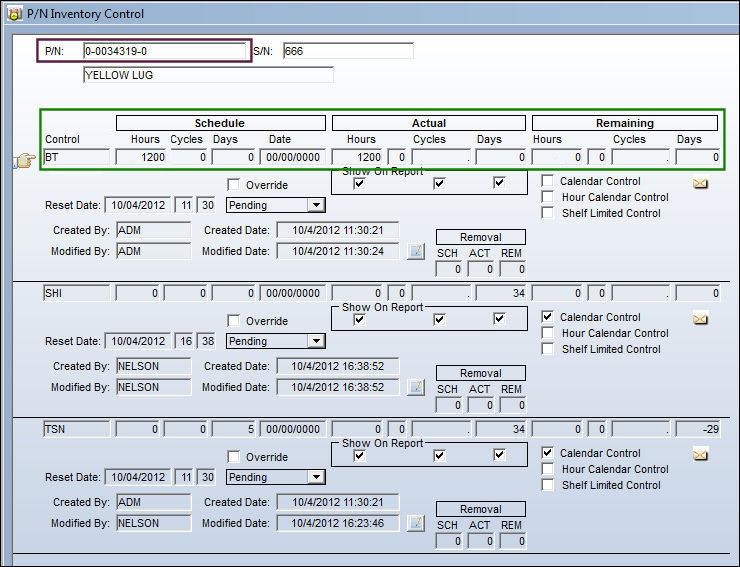
Task: Select the BT control field
Action: [76, 157]
